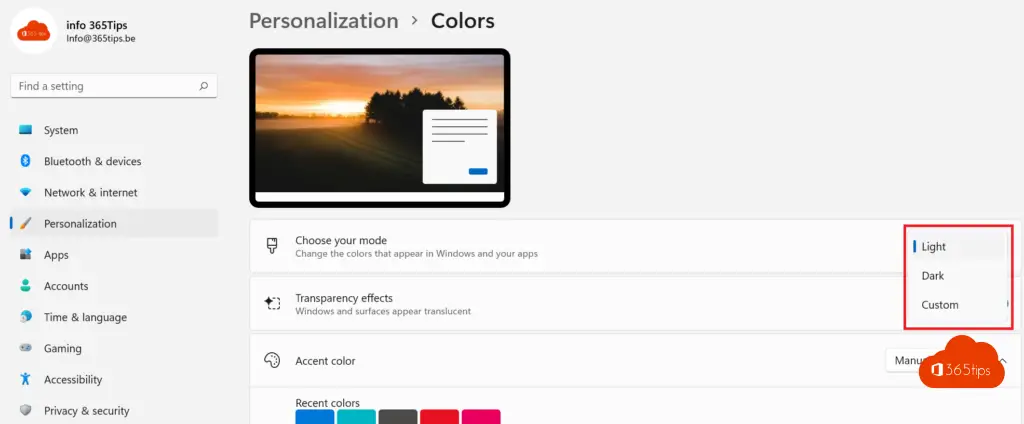Click the Personalization breadcrumb link

(323, 20)
